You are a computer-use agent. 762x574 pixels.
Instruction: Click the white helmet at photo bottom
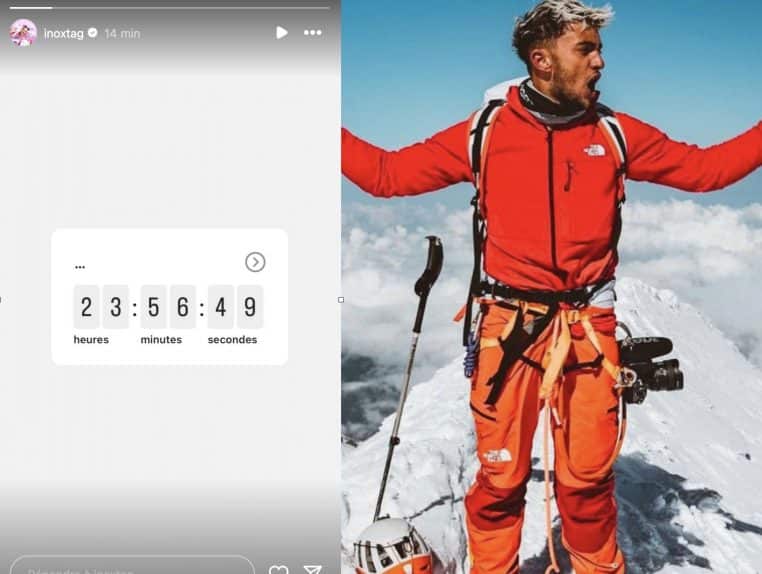click(392, 548)
